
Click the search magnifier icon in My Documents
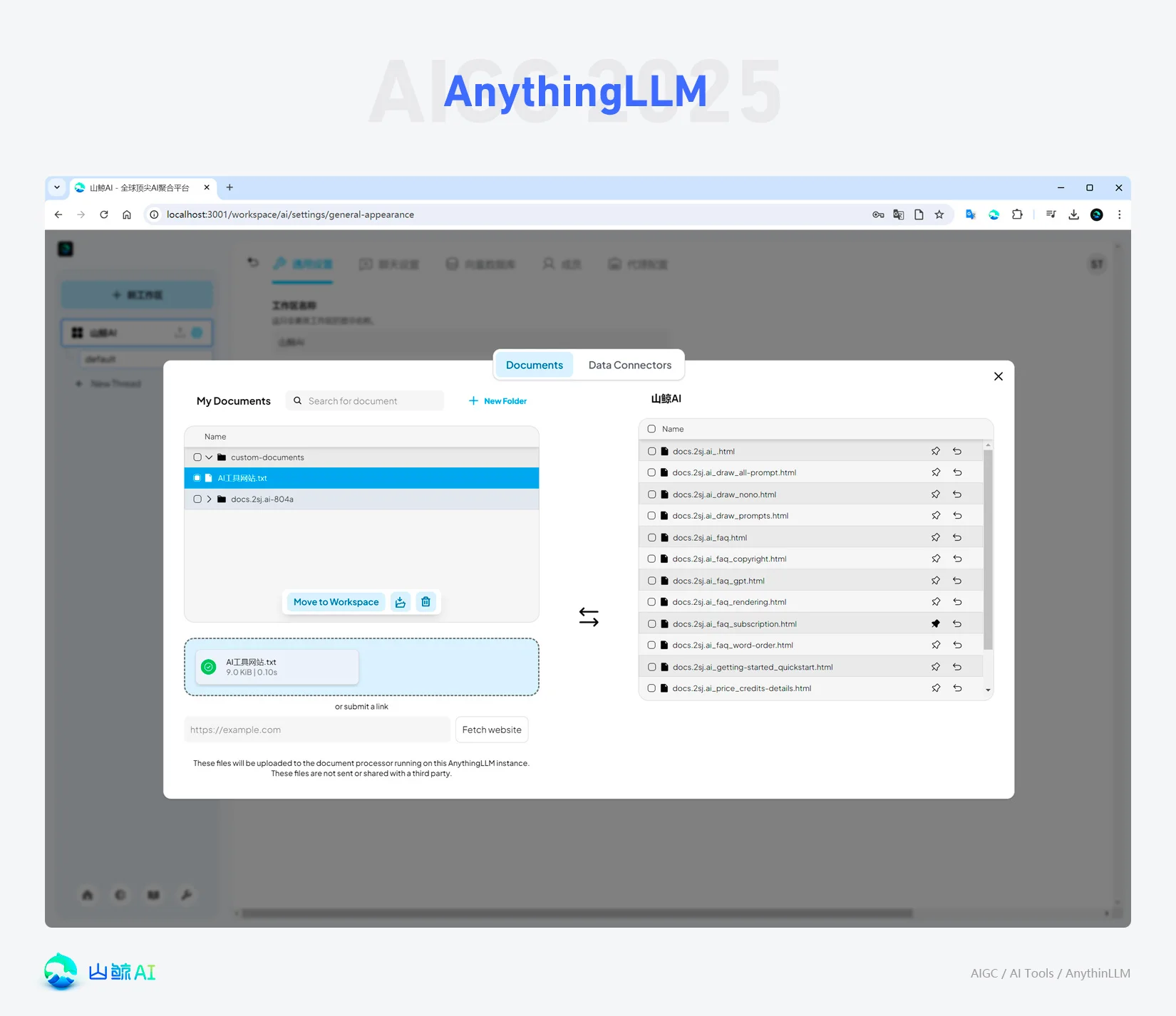point(298,401)
